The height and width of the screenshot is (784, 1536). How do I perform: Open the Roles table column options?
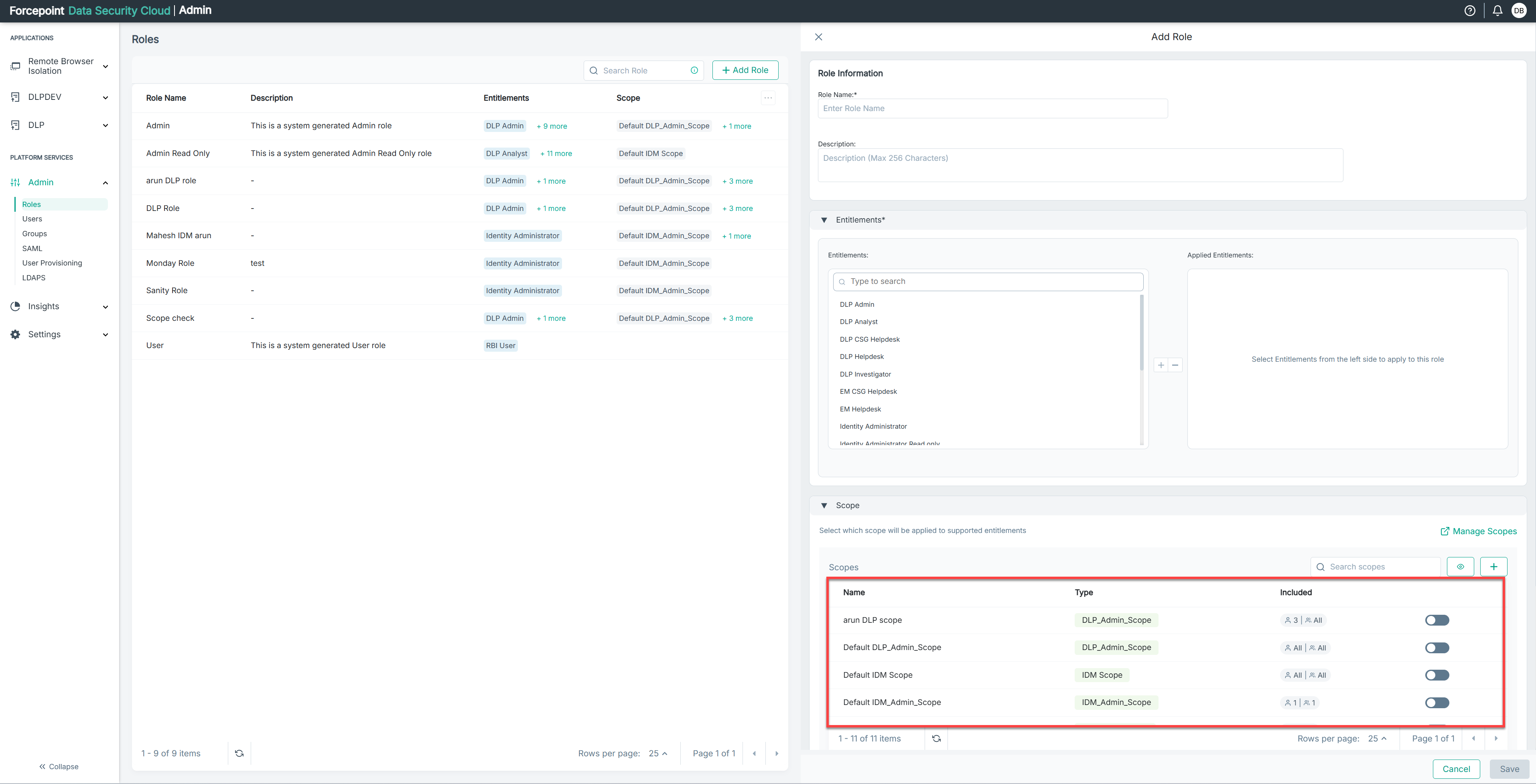point(768,98)
